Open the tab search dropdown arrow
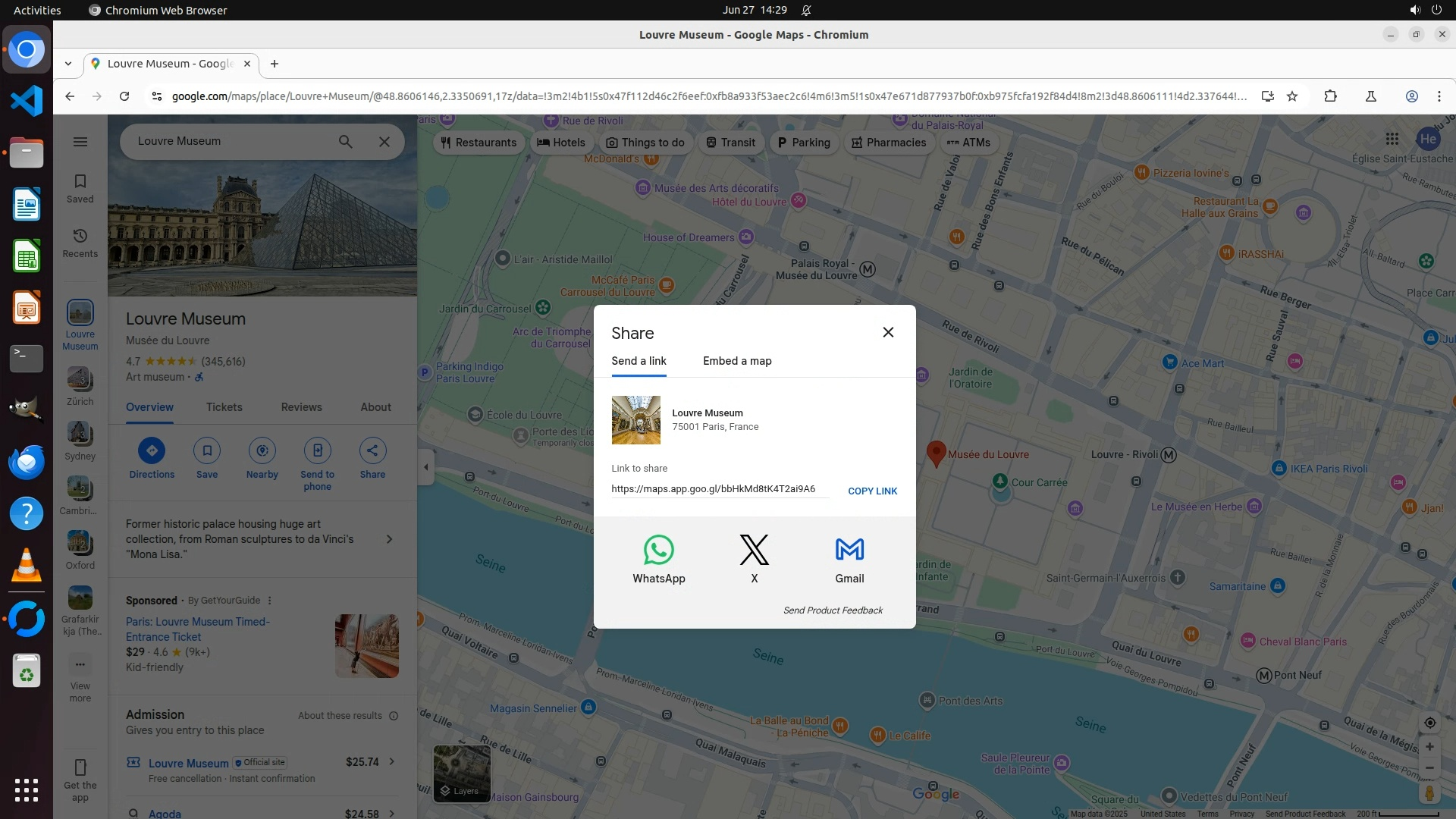 tap(68, 64)
